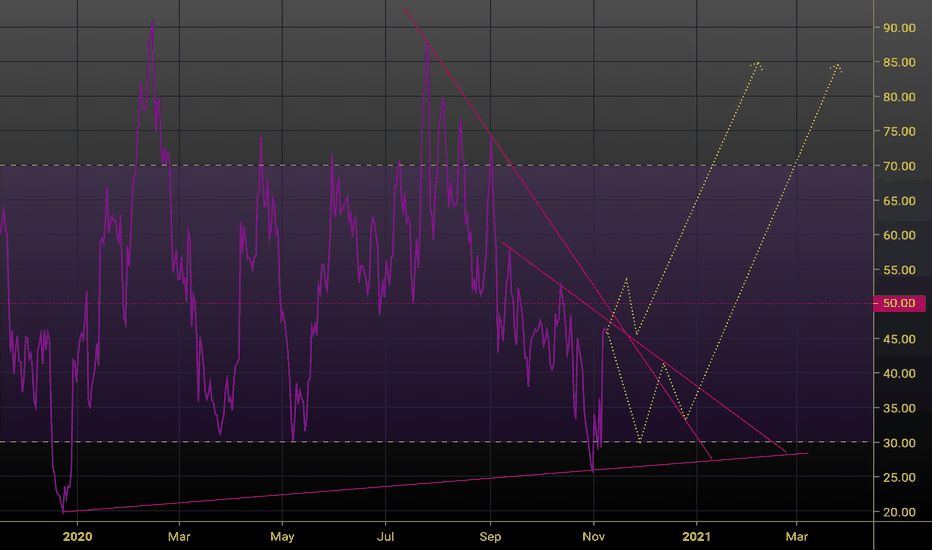Click the 2020 time axis label

pyautogui.click(x=77, y=537)
